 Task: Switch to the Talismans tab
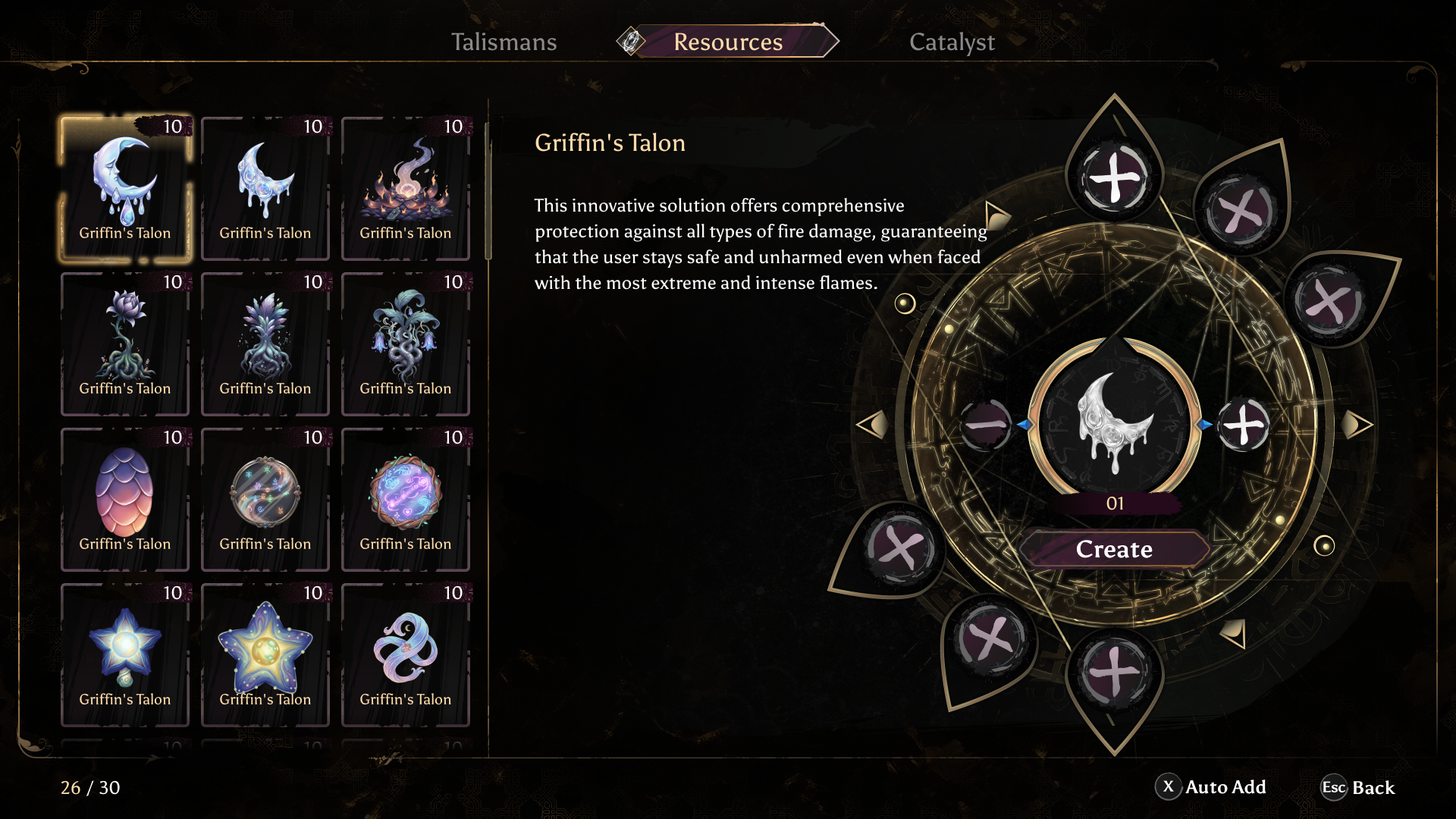pyautogui.click(x=504, y=42)
